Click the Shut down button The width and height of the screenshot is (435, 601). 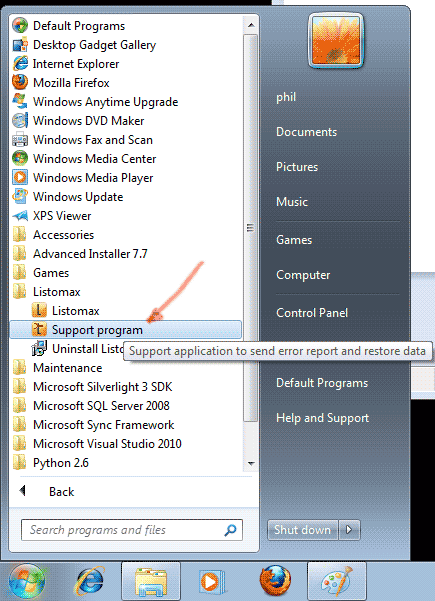tap(302, 530)
